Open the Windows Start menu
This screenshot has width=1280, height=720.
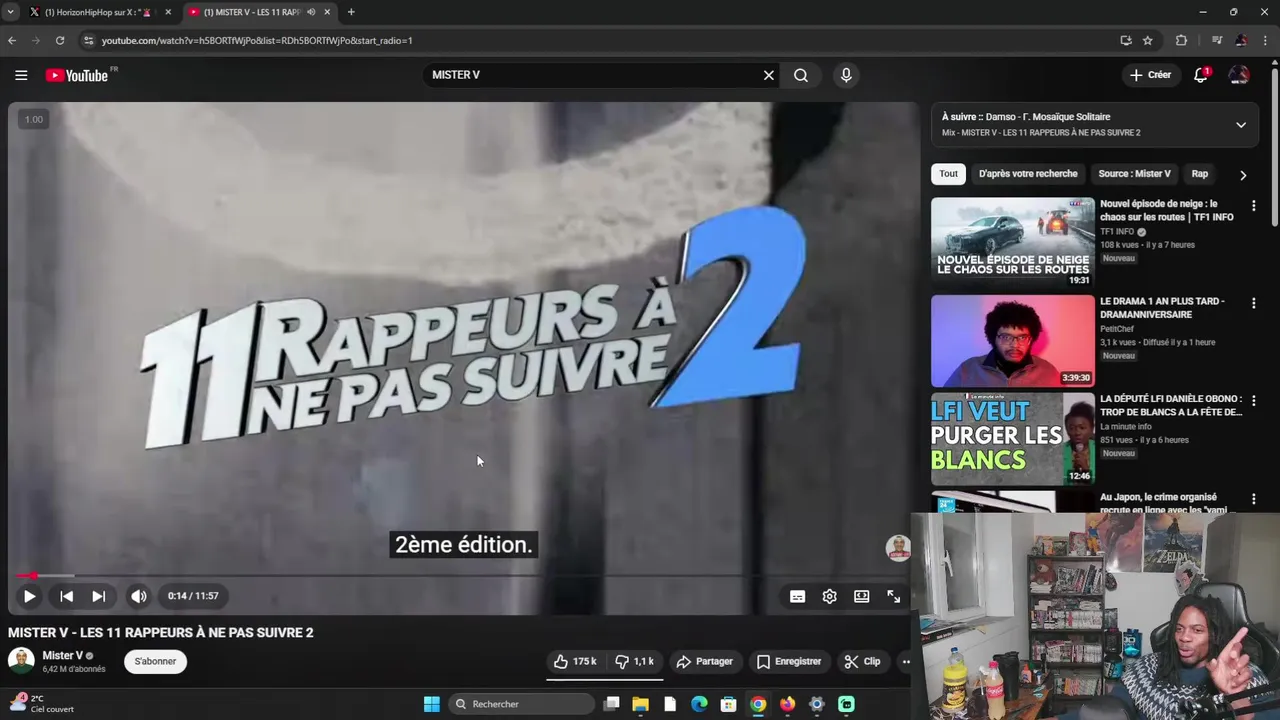click(x=431, y=704)
